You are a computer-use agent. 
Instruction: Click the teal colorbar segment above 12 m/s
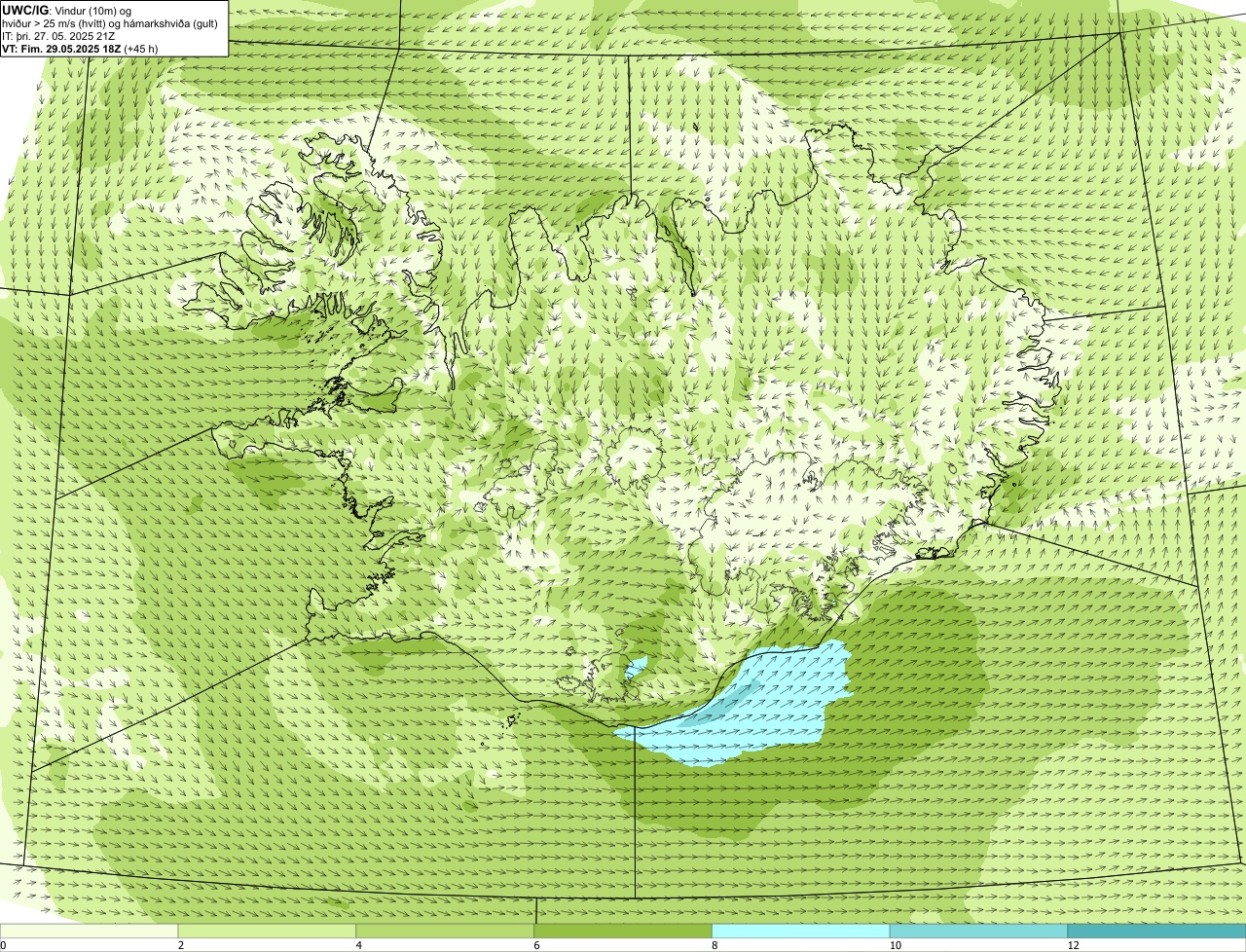click(x=1156, y=931)
